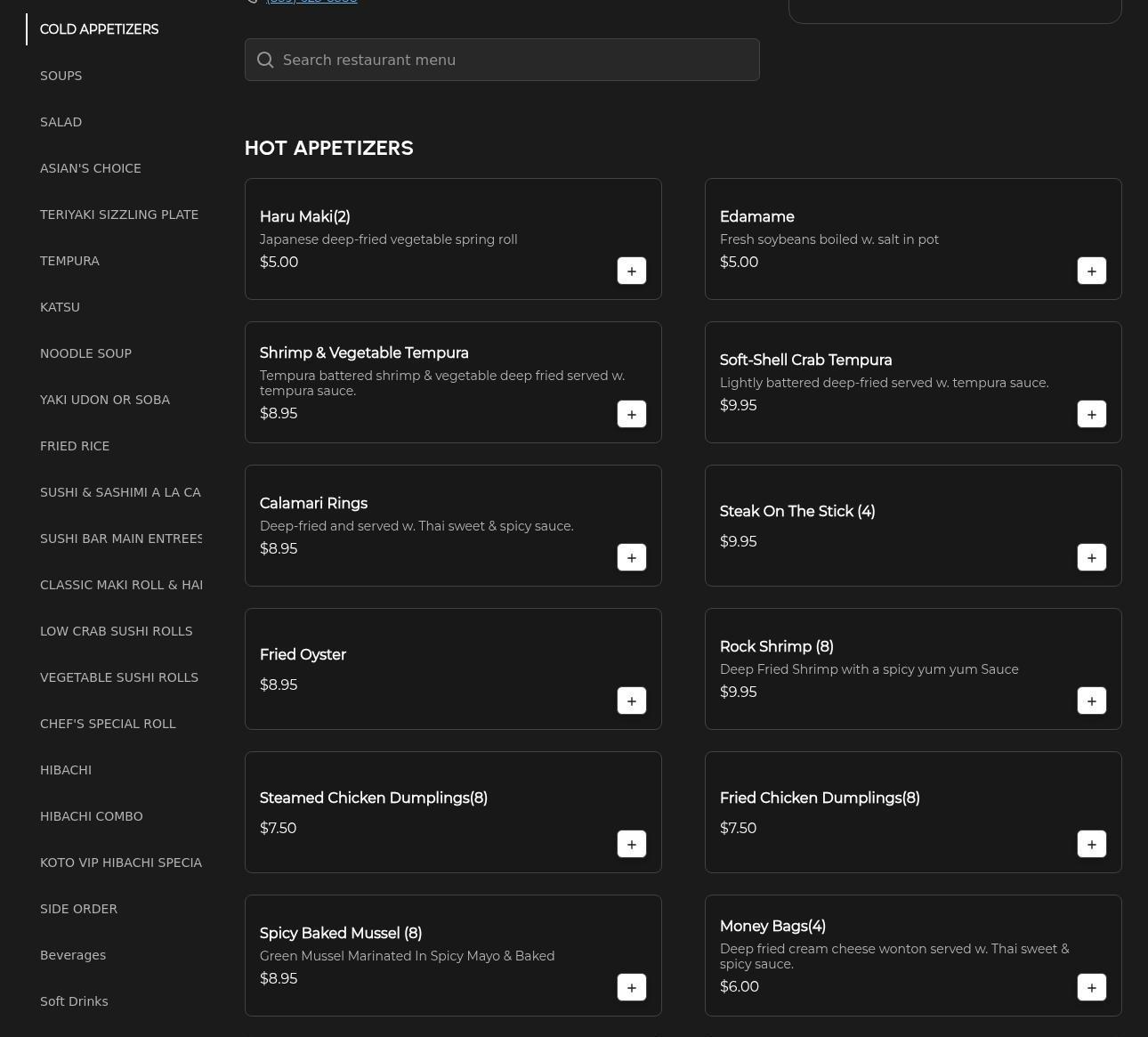
Task: Select the HIBACHI COMBO menu section
Action: (91, 816)
